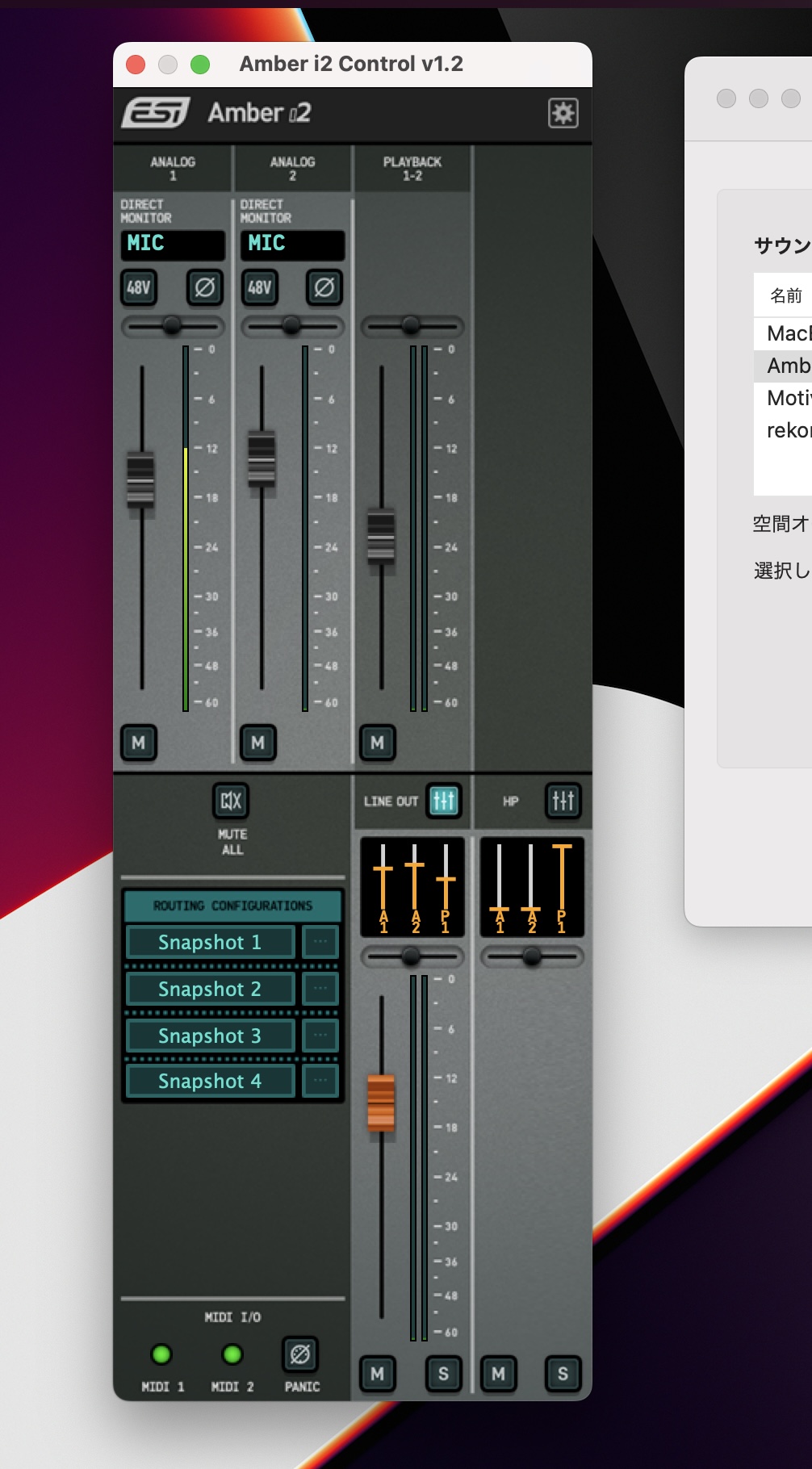Screen dimensions: 812x1469
Task: Invert phase on Analog 2 channel
Action: (324, 287)
